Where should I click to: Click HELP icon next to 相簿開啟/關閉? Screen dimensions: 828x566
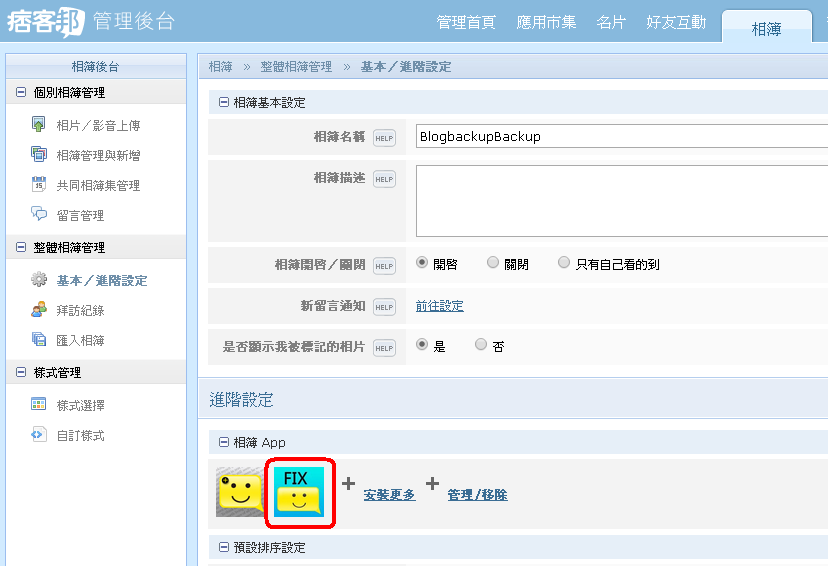coord(384,266)
